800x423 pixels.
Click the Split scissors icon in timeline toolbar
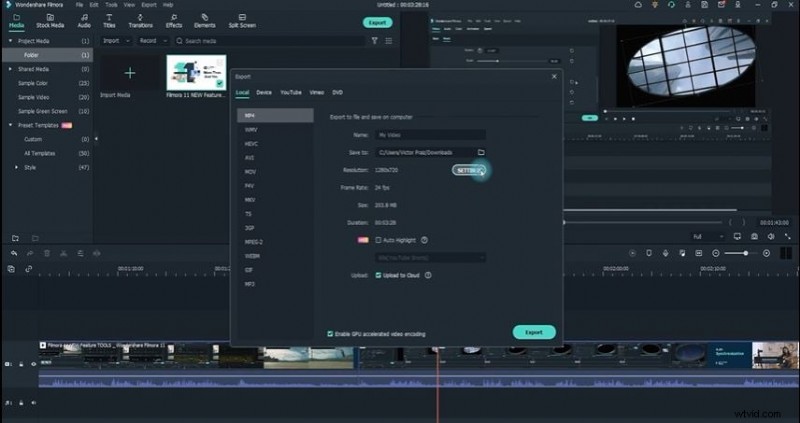click(63, 253)
